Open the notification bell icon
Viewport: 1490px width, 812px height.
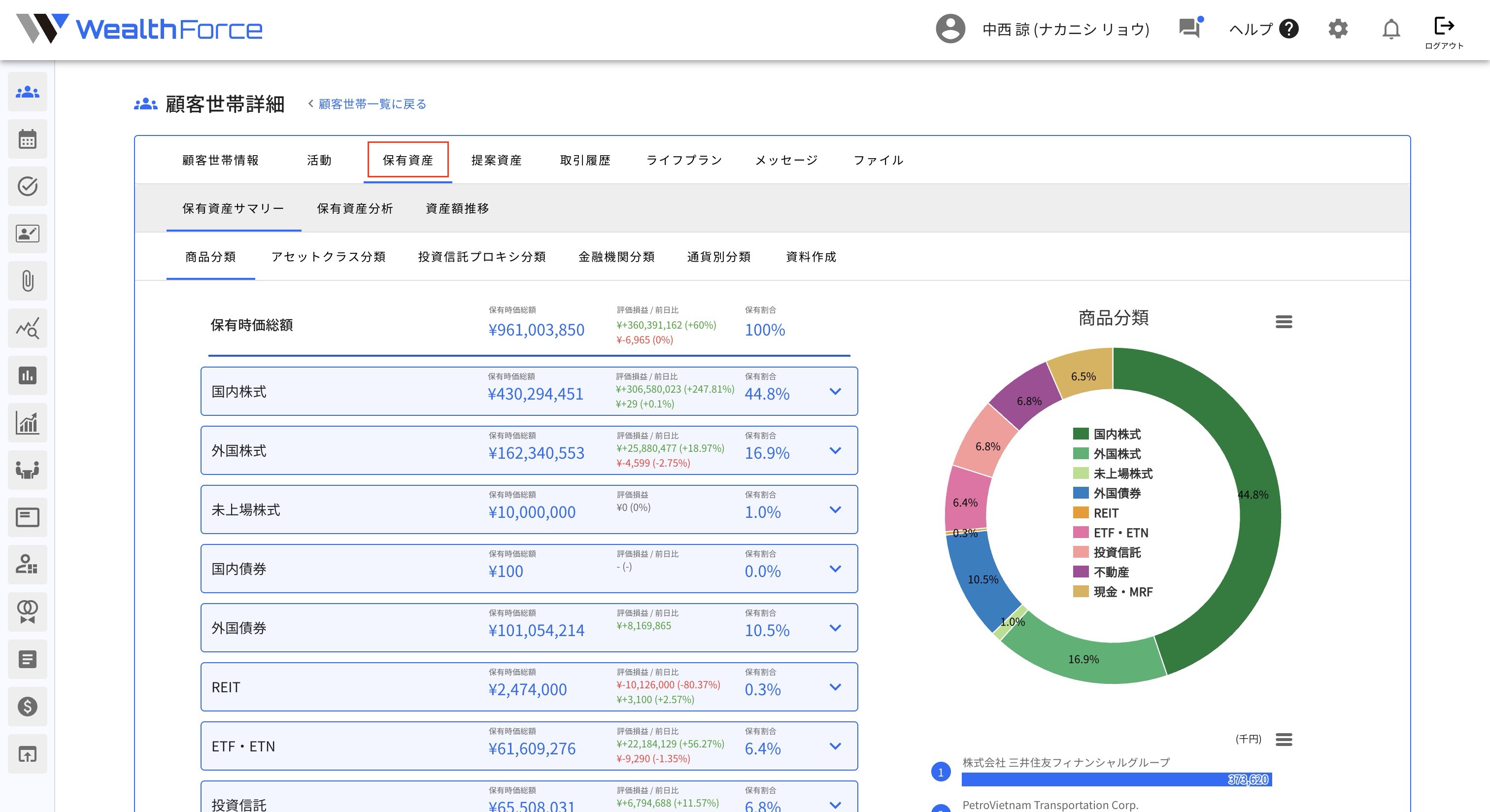(x=1391, y=29)
